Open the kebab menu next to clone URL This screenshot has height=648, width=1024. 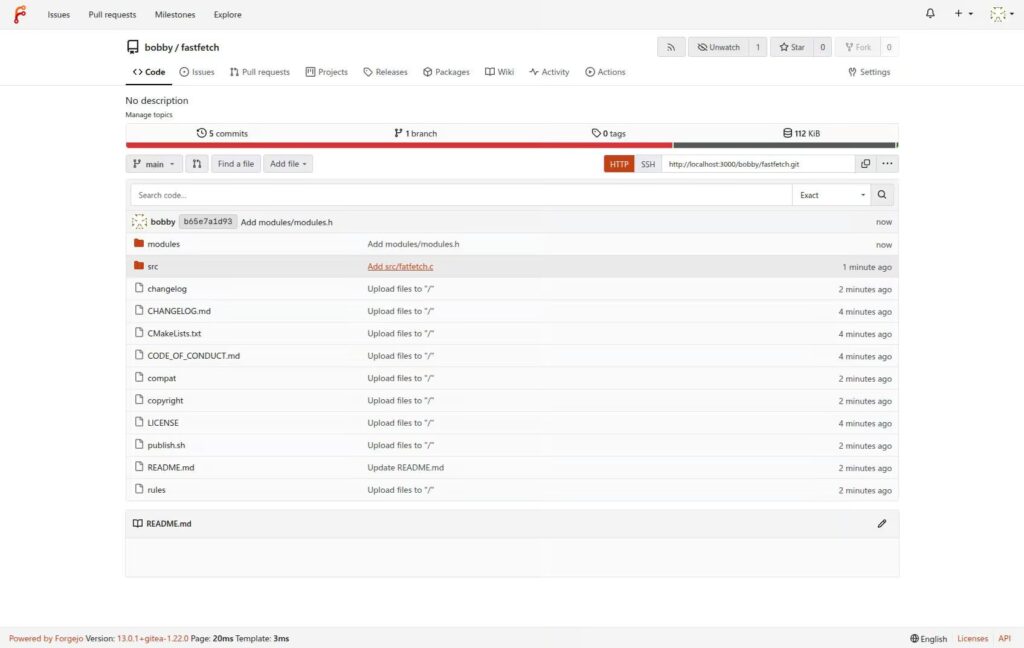(x=886, y=162)
